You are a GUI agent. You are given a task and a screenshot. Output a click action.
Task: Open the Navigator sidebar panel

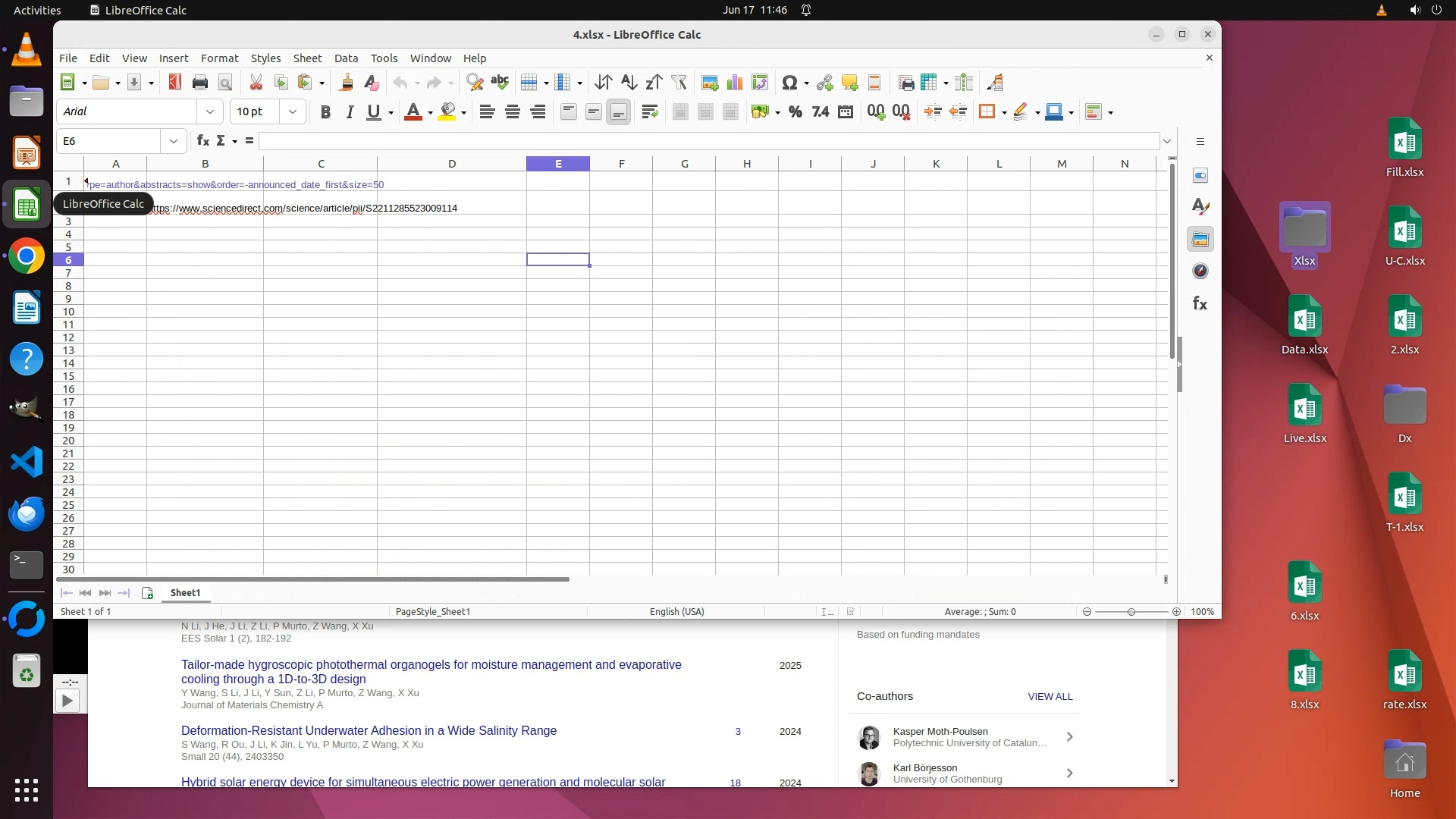click(1200, 271)
